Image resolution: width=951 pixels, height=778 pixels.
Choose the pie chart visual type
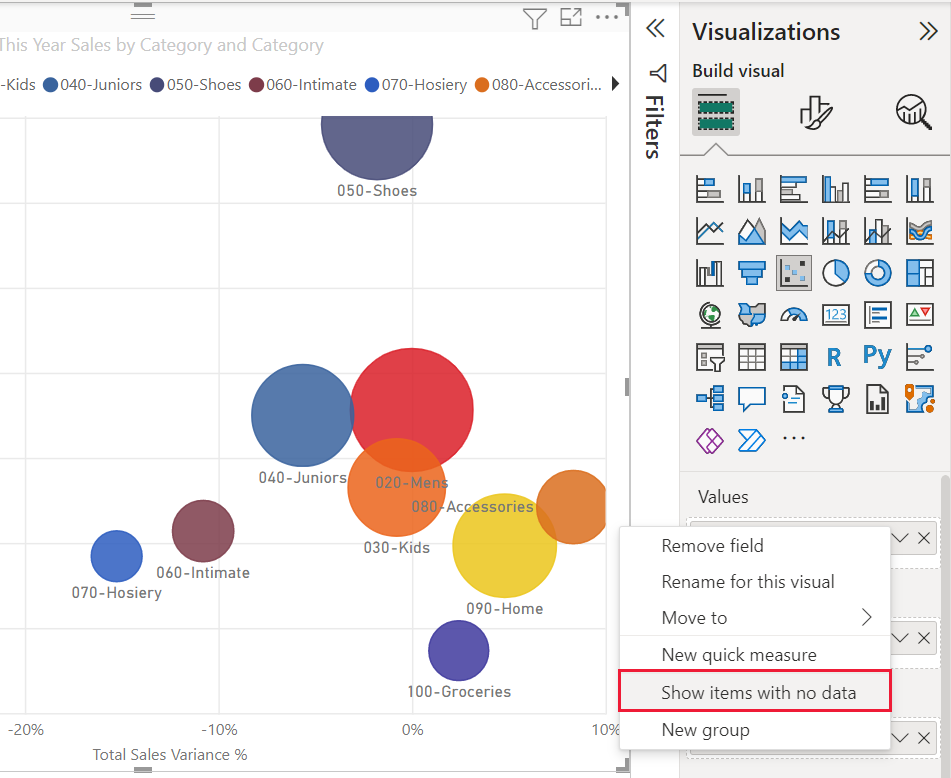(x=835, y=272)
